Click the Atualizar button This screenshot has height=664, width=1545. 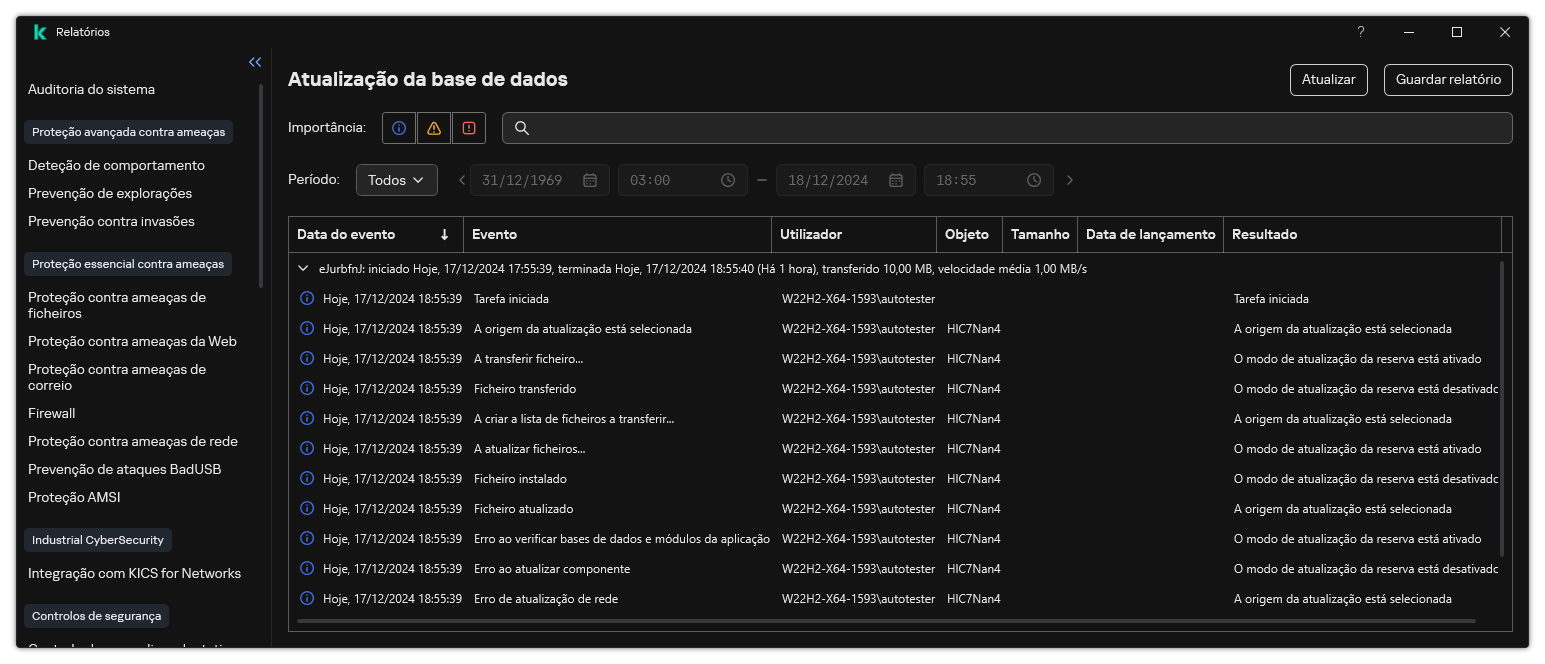click(x=1328, y=79)
